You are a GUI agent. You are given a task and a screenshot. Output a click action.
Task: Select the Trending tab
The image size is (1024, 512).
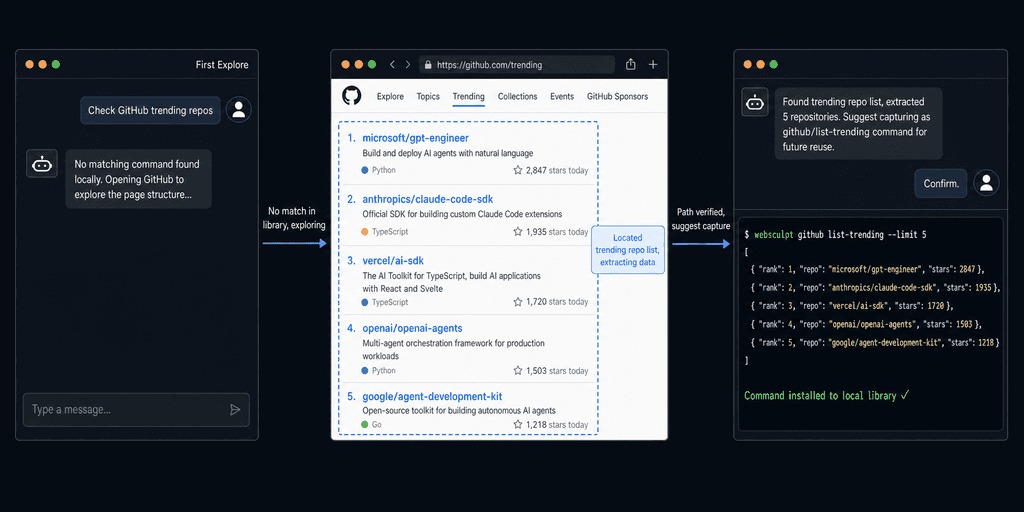[469, 96]
